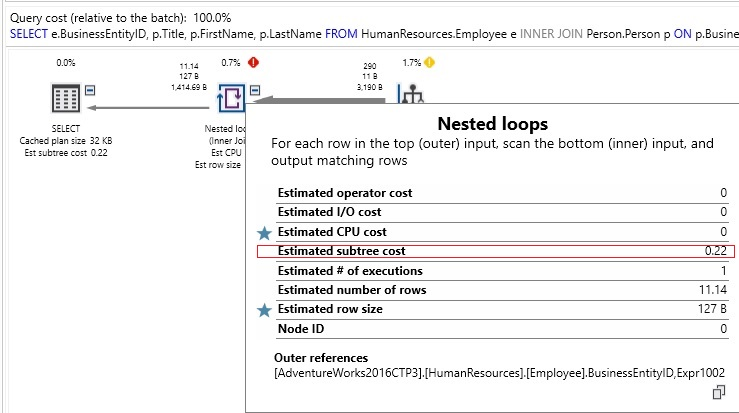Image resolution: width=739 pixels, height=413 pixels.
Task: Collapse the Nested loops node minus box
Action: (255, 90)
